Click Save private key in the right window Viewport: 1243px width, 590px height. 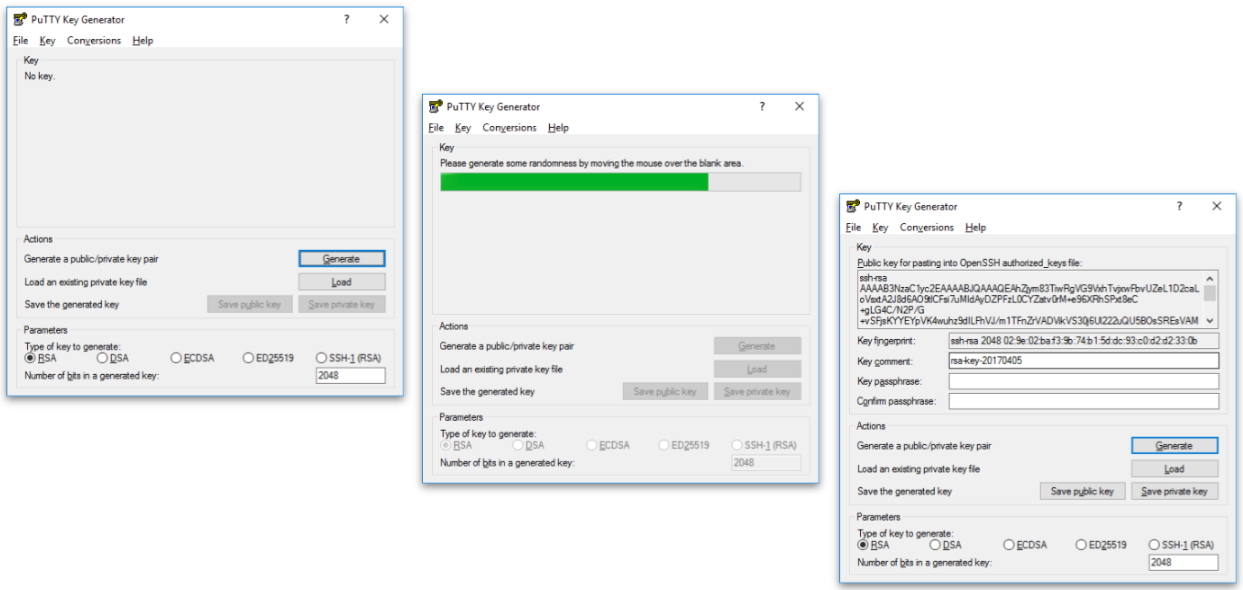pyautogui.click(x=1174, y=490)
